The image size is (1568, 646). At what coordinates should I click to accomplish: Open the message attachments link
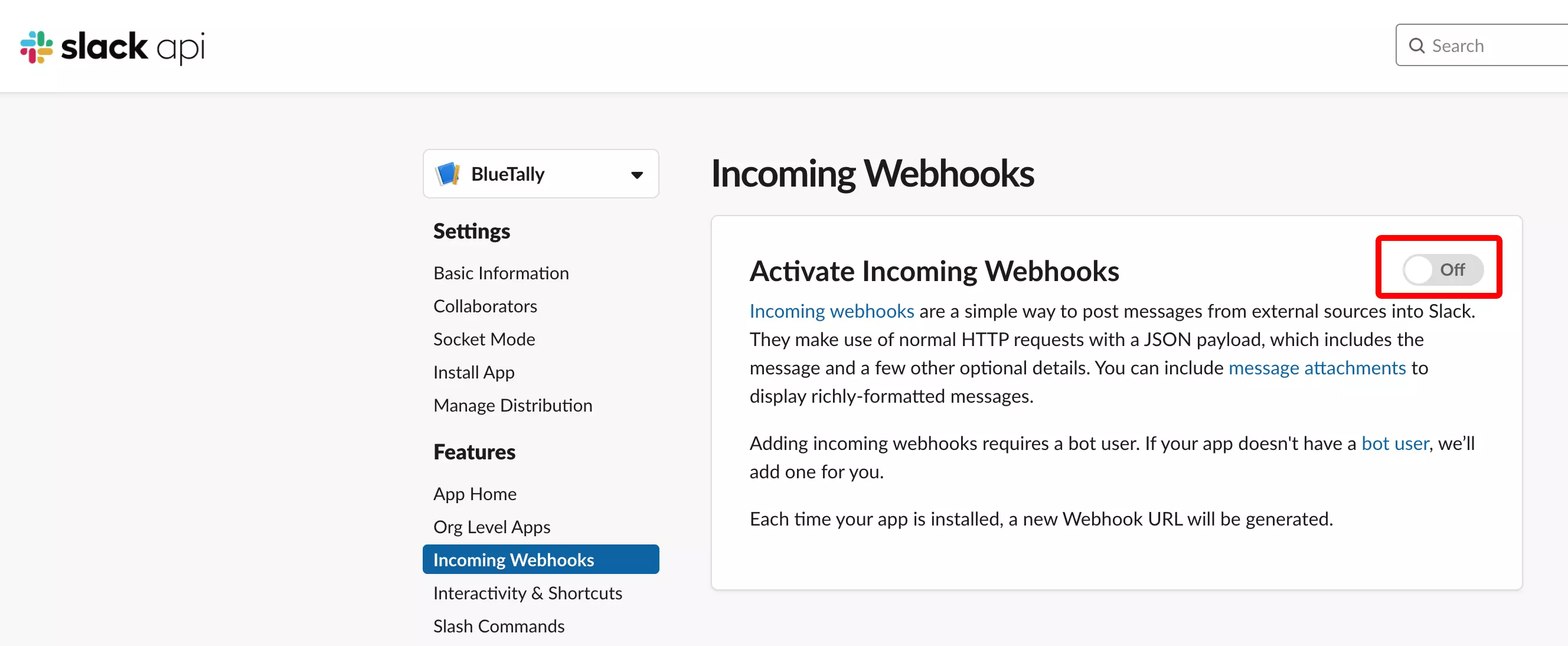(1317, 368)
